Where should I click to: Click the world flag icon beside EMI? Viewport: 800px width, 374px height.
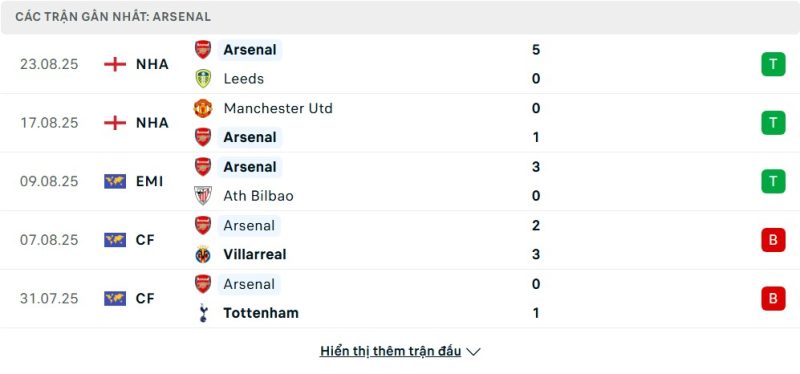115,181
